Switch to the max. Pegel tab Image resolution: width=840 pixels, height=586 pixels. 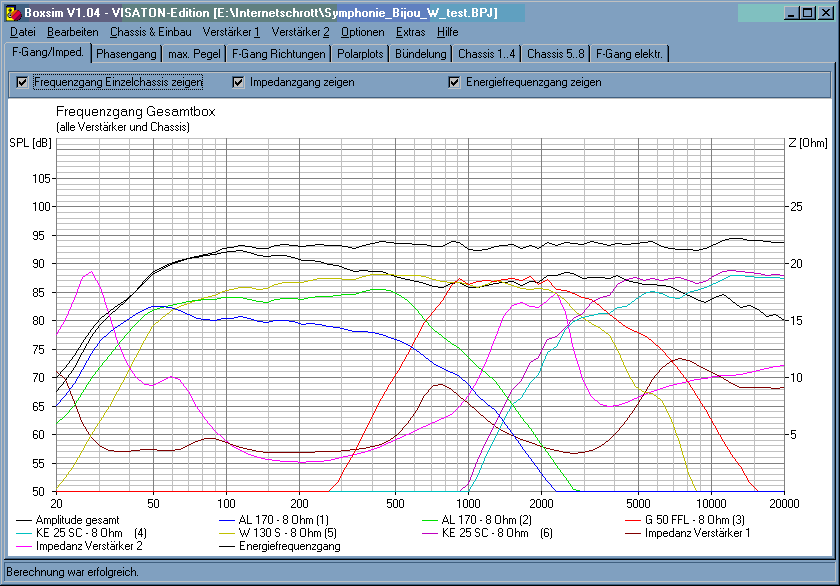(194, 54)
